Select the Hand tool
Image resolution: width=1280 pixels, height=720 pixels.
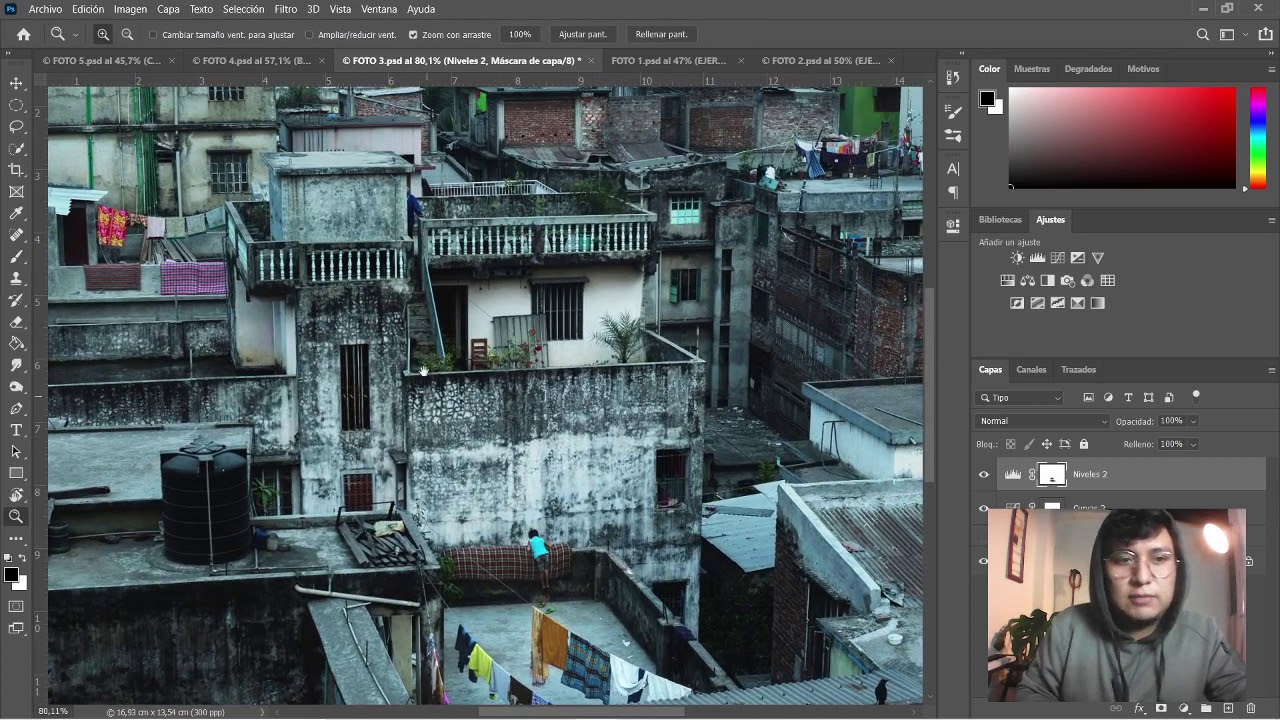click(16, 495)
